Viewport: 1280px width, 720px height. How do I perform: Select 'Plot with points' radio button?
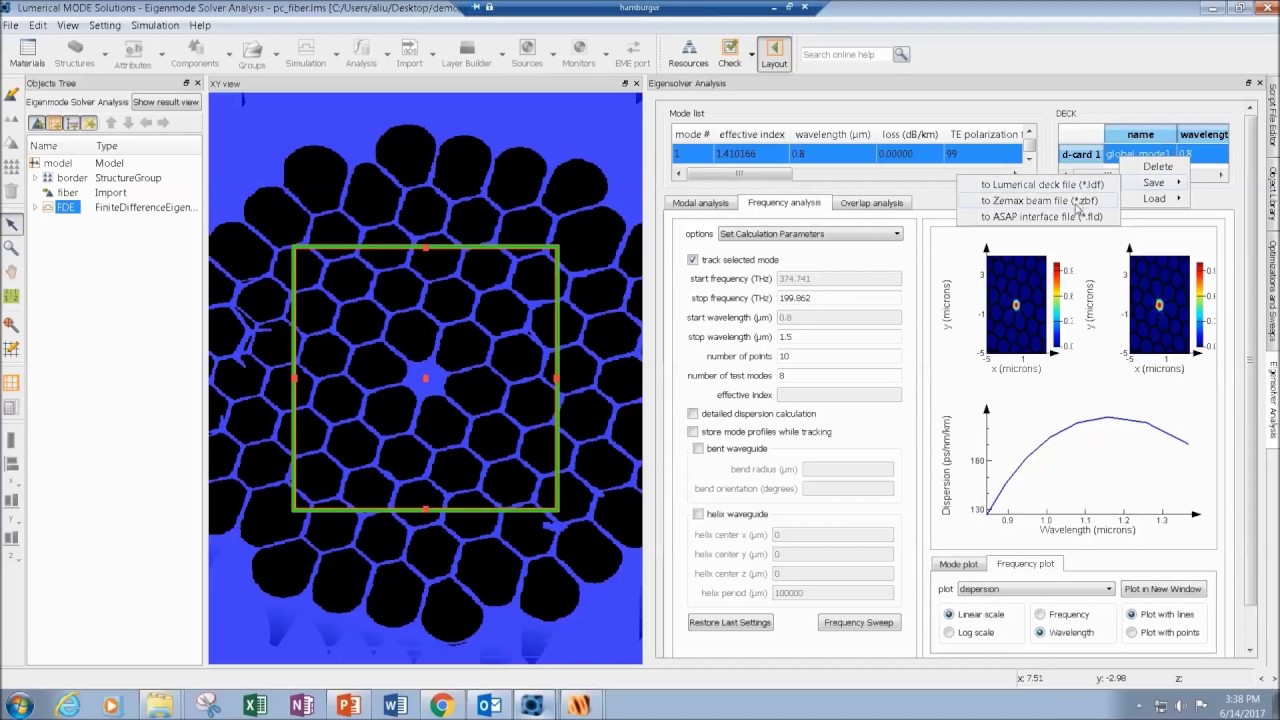(1131, 633)
